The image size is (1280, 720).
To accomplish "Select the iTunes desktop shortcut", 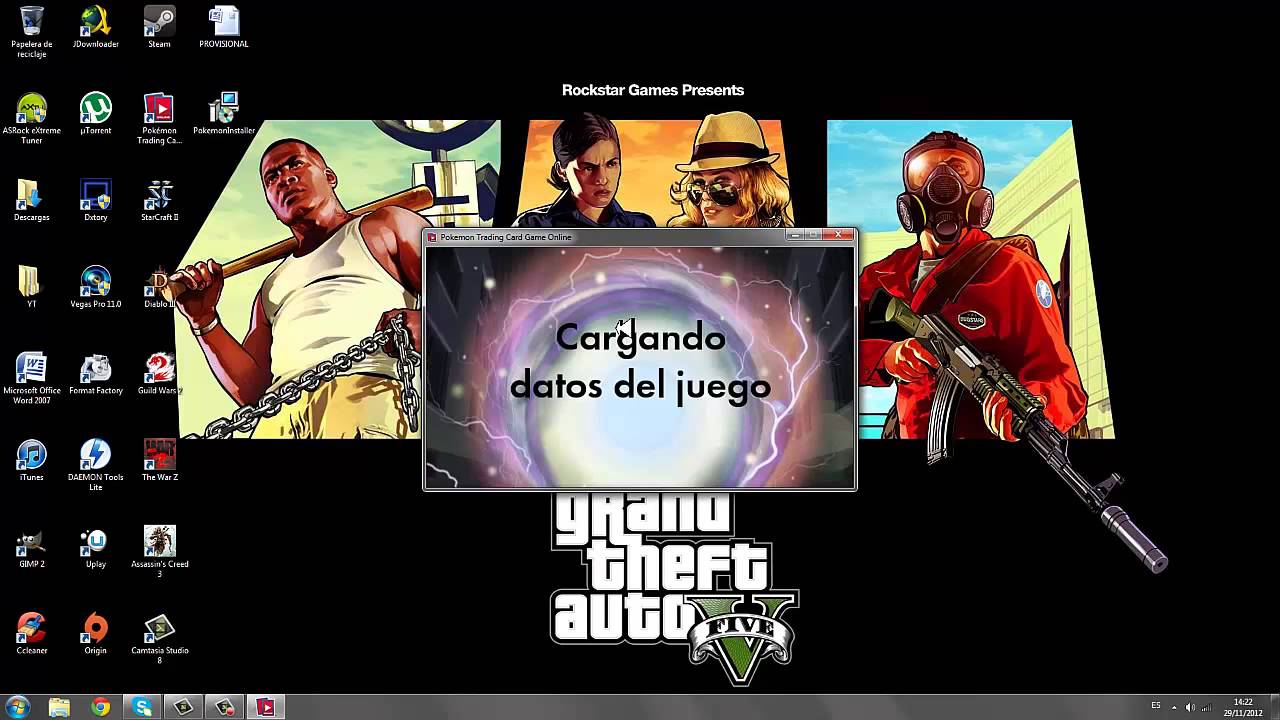I will point(32,460).
